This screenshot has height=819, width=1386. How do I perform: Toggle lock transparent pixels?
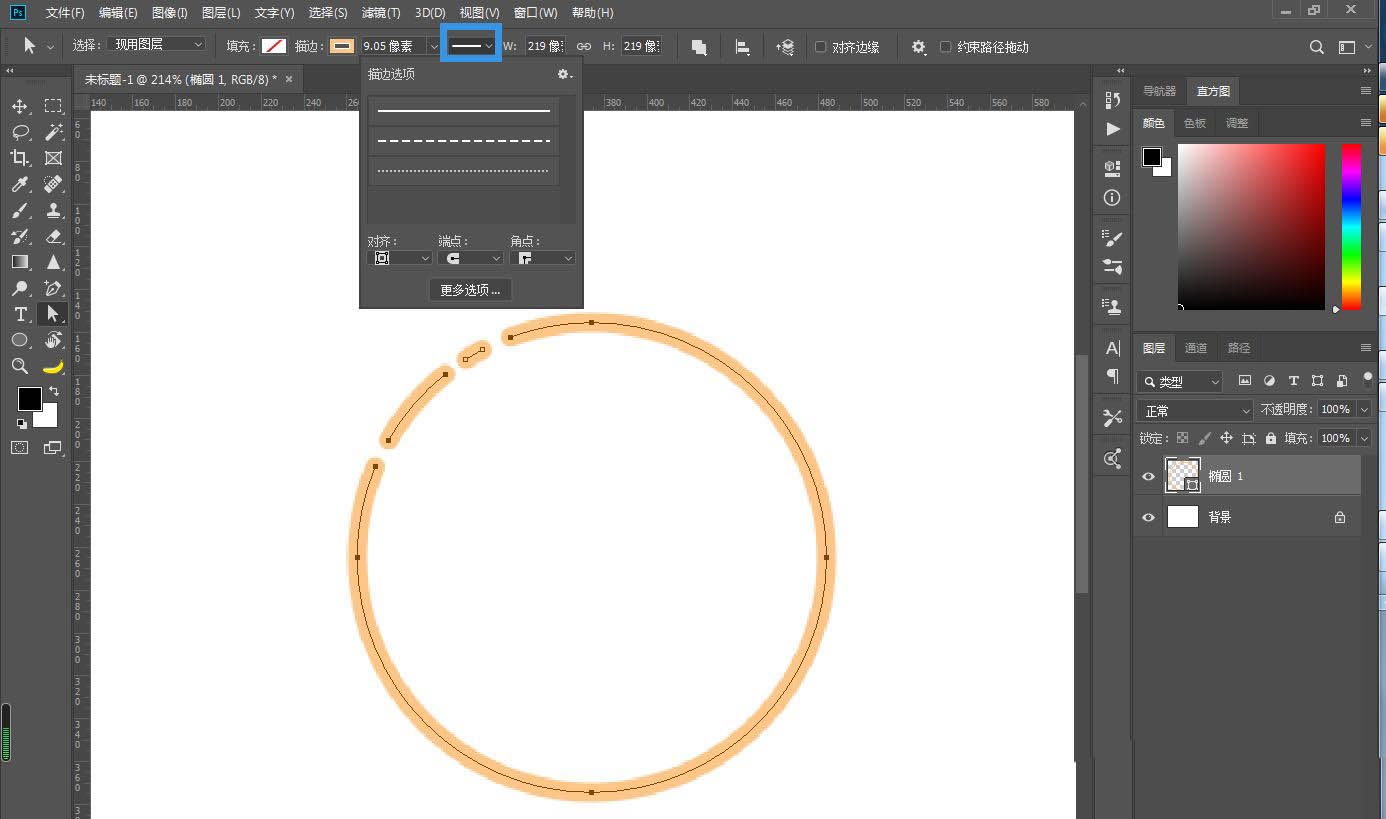(1183, 438)
